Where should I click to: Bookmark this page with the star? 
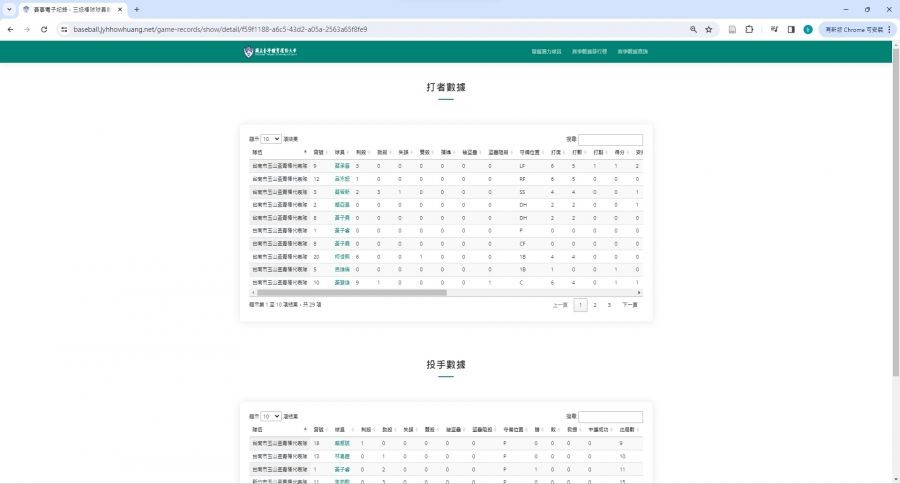[709, 29]
